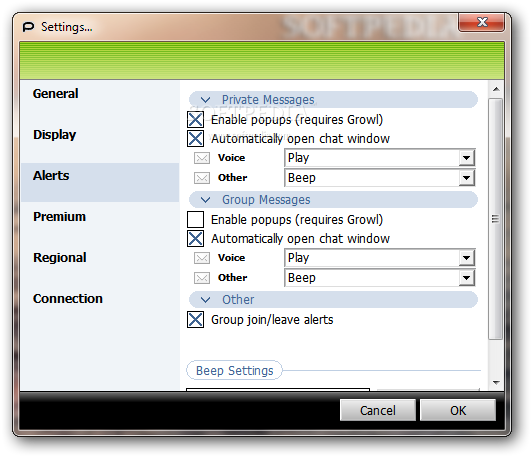Close the Settings window

(481, 22)
